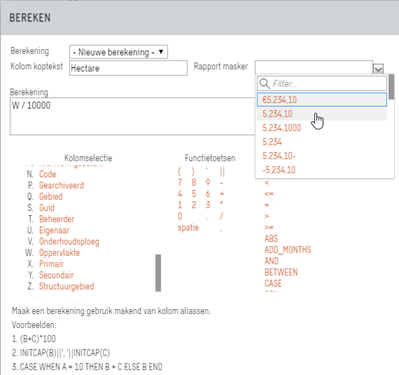
Task: Click the digit 9 function key
Action: 208,182
